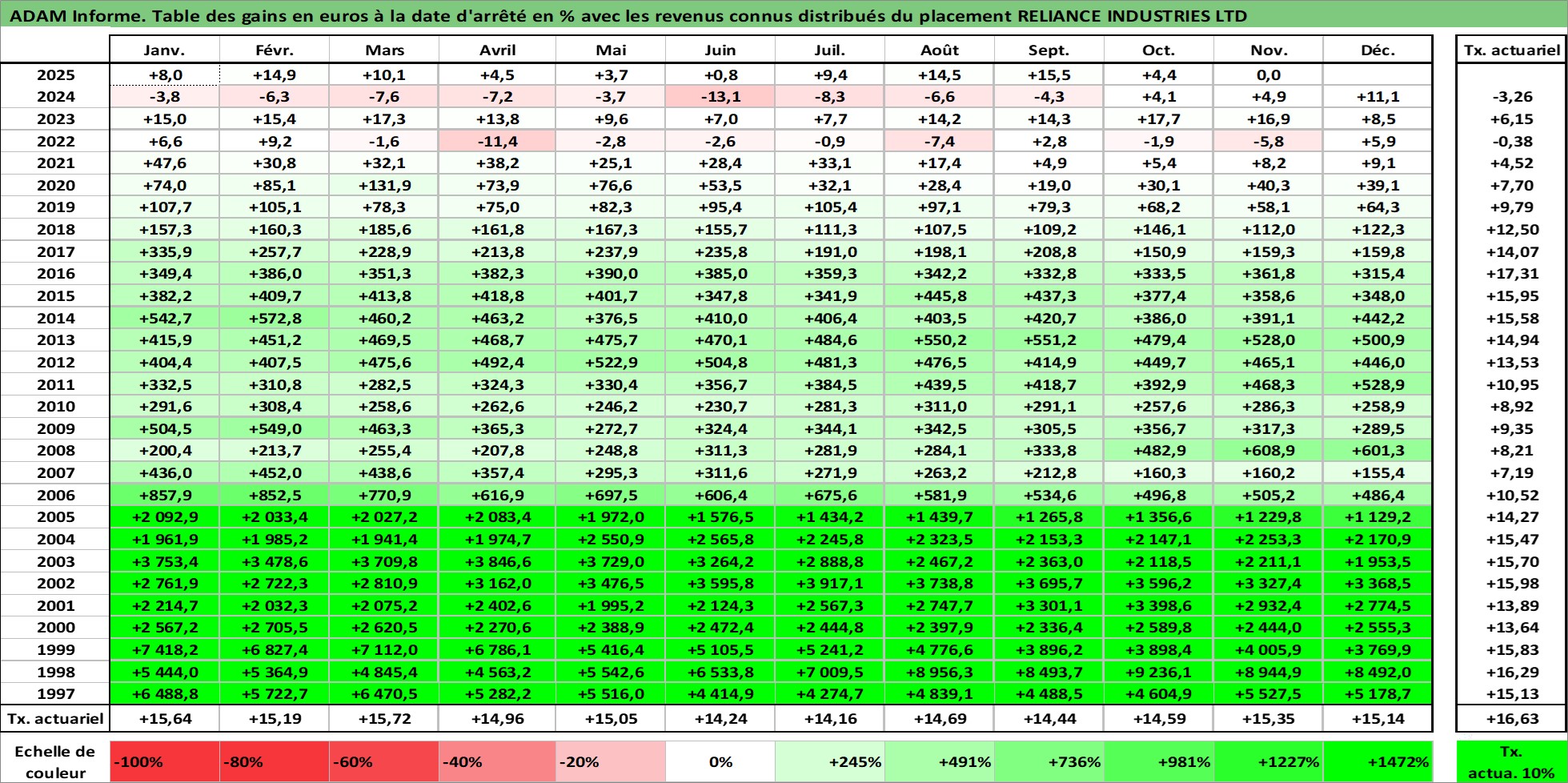The image size is (1568, 783).
Task: Click the +3 917,1 cell in July 2002
Action: 830,584
